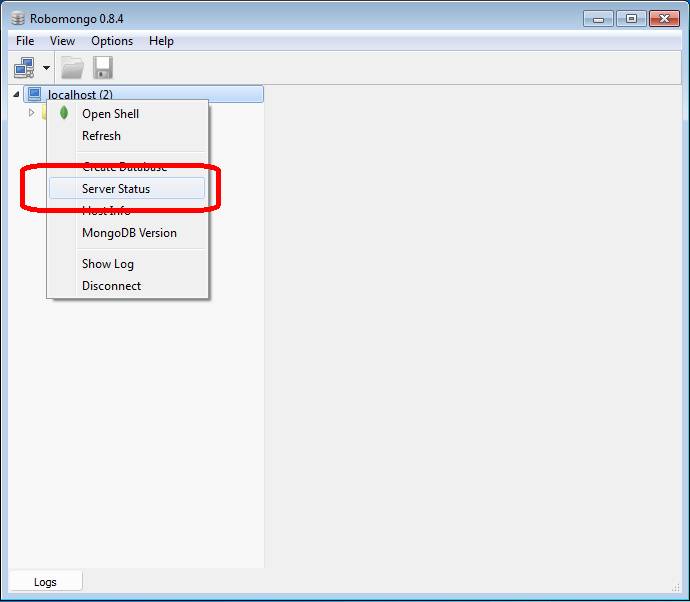Open the Options menu
690x602 pixels.
112,41
